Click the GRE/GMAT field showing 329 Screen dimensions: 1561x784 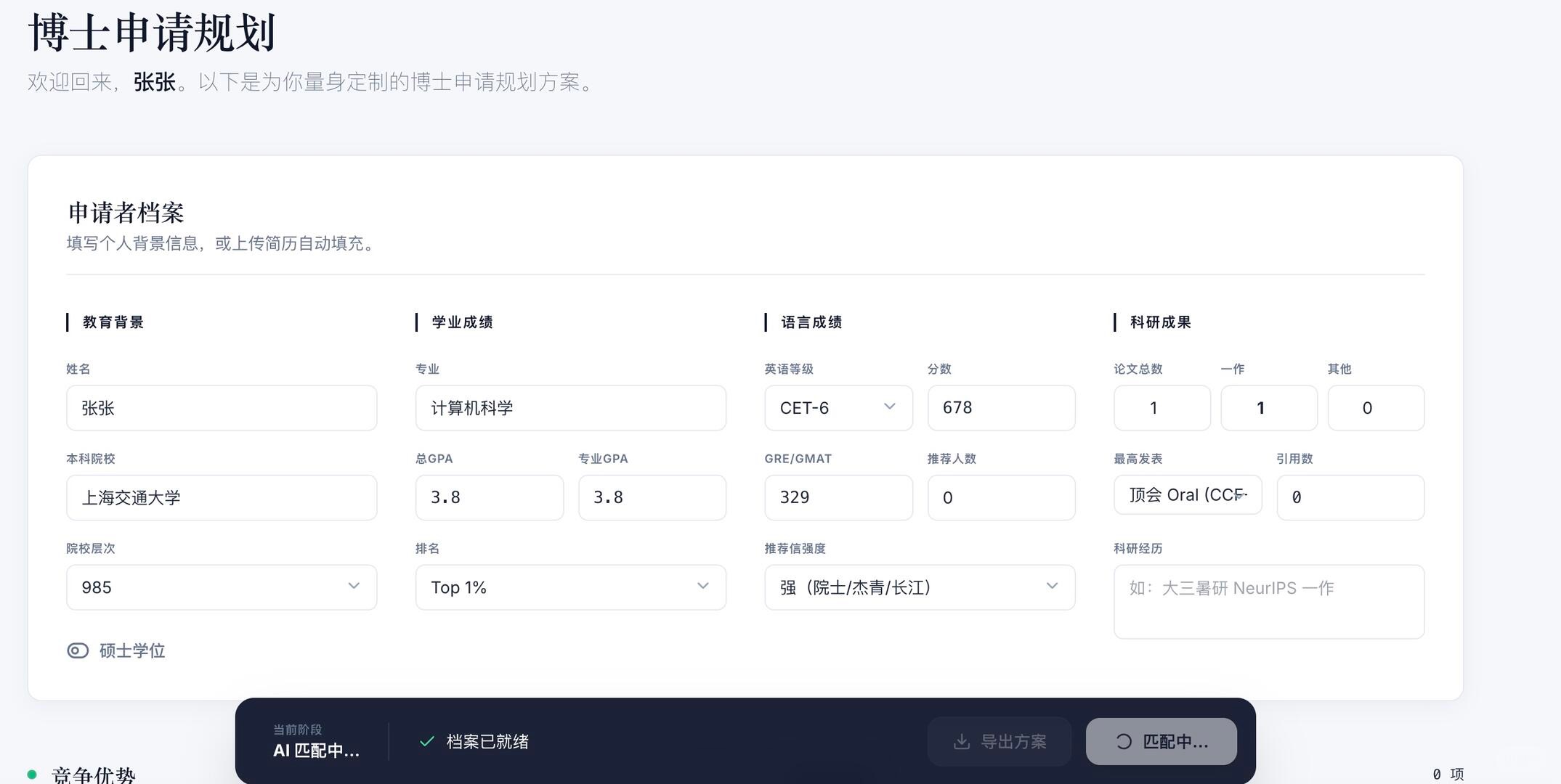click(x=838, y=498)
